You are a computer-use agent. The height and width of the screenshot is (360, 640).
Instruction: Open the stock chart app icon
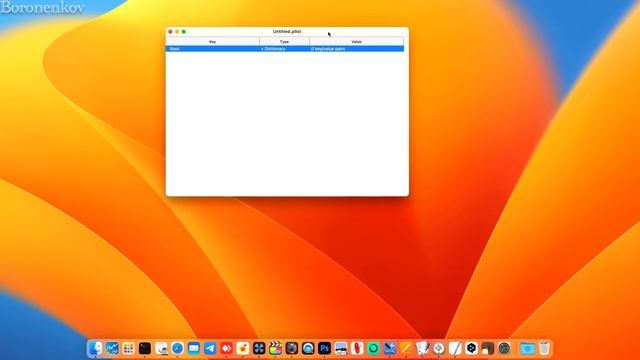pos(112,348)
